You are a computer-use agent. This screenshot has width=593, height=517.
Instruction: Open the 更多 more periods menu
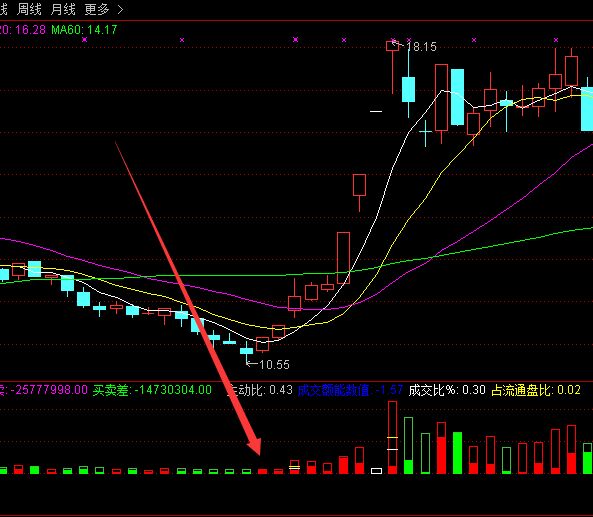click(97, 9)
